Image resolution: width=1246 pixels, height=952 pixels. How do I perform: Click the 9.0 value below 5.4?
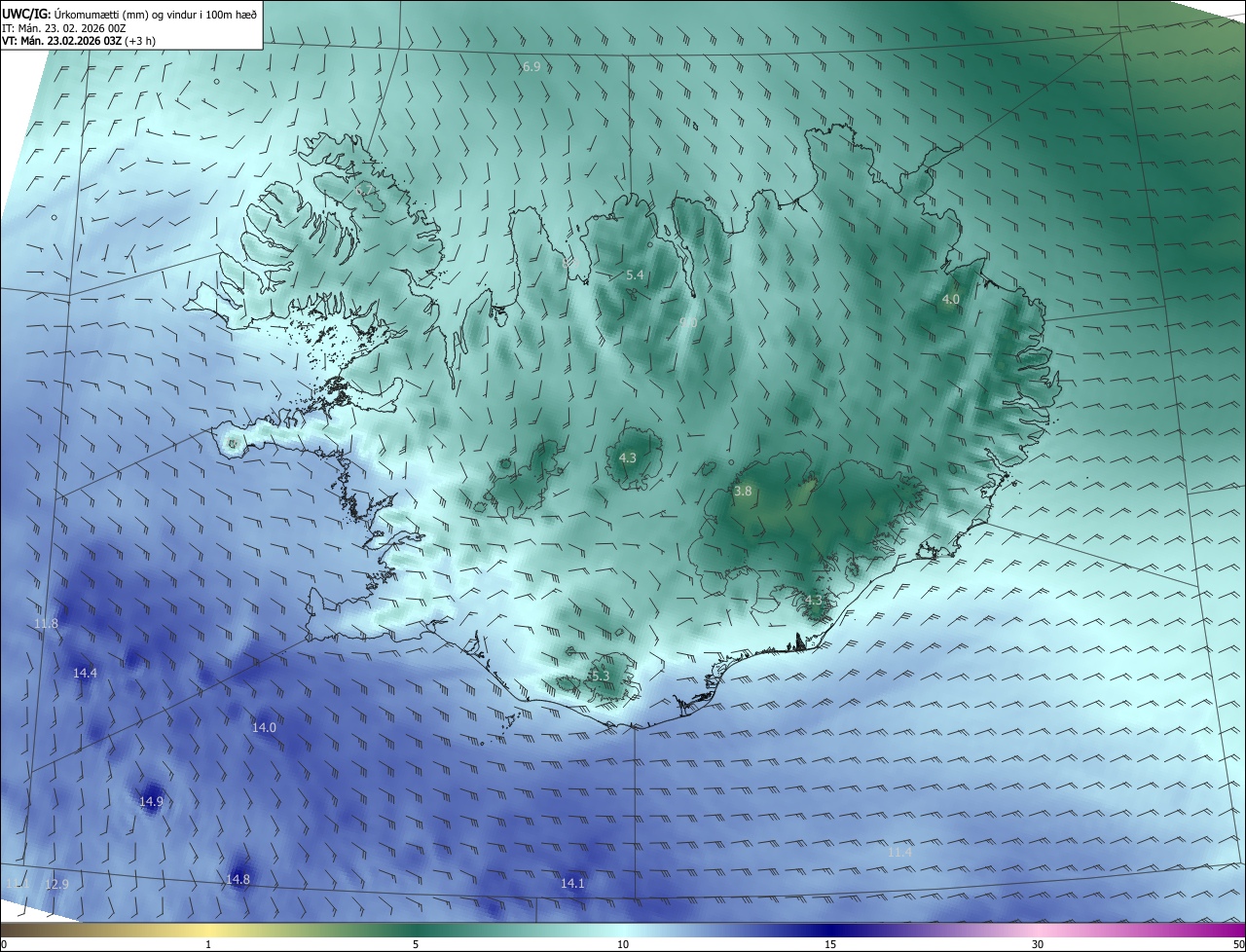(688, 322)
